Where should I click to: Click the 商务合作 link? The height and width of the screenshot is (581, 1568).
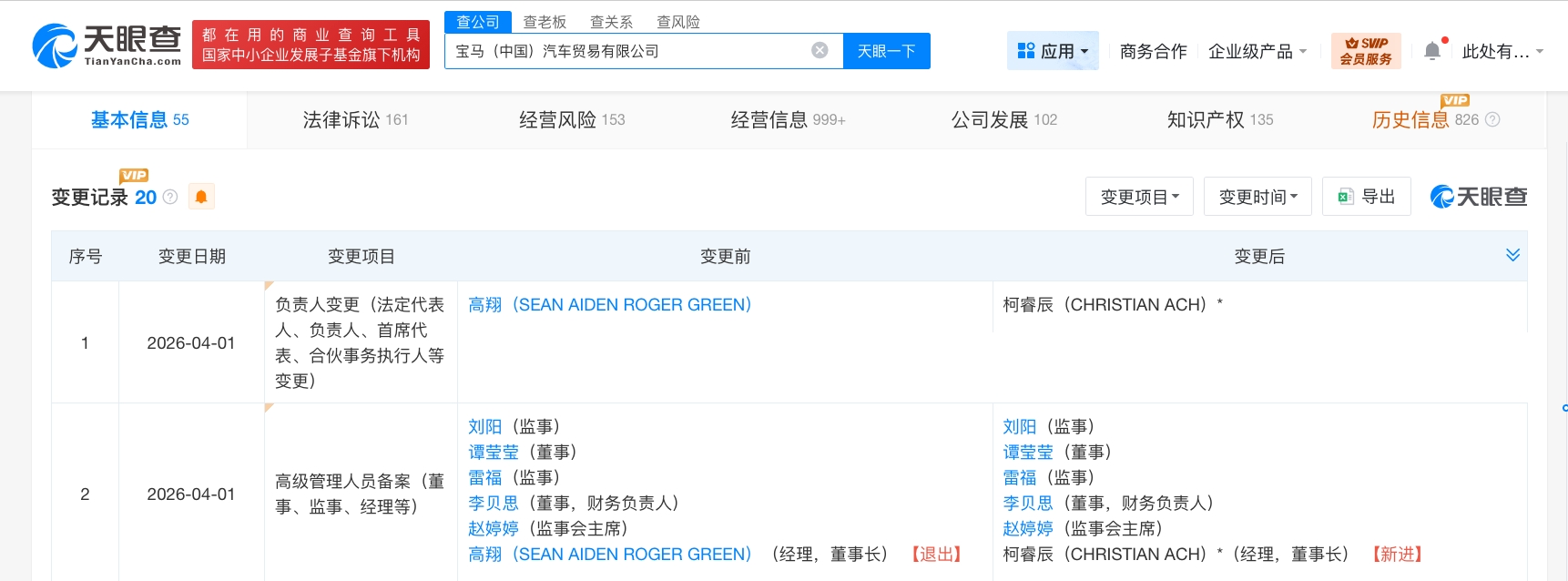pos(1153,51)
